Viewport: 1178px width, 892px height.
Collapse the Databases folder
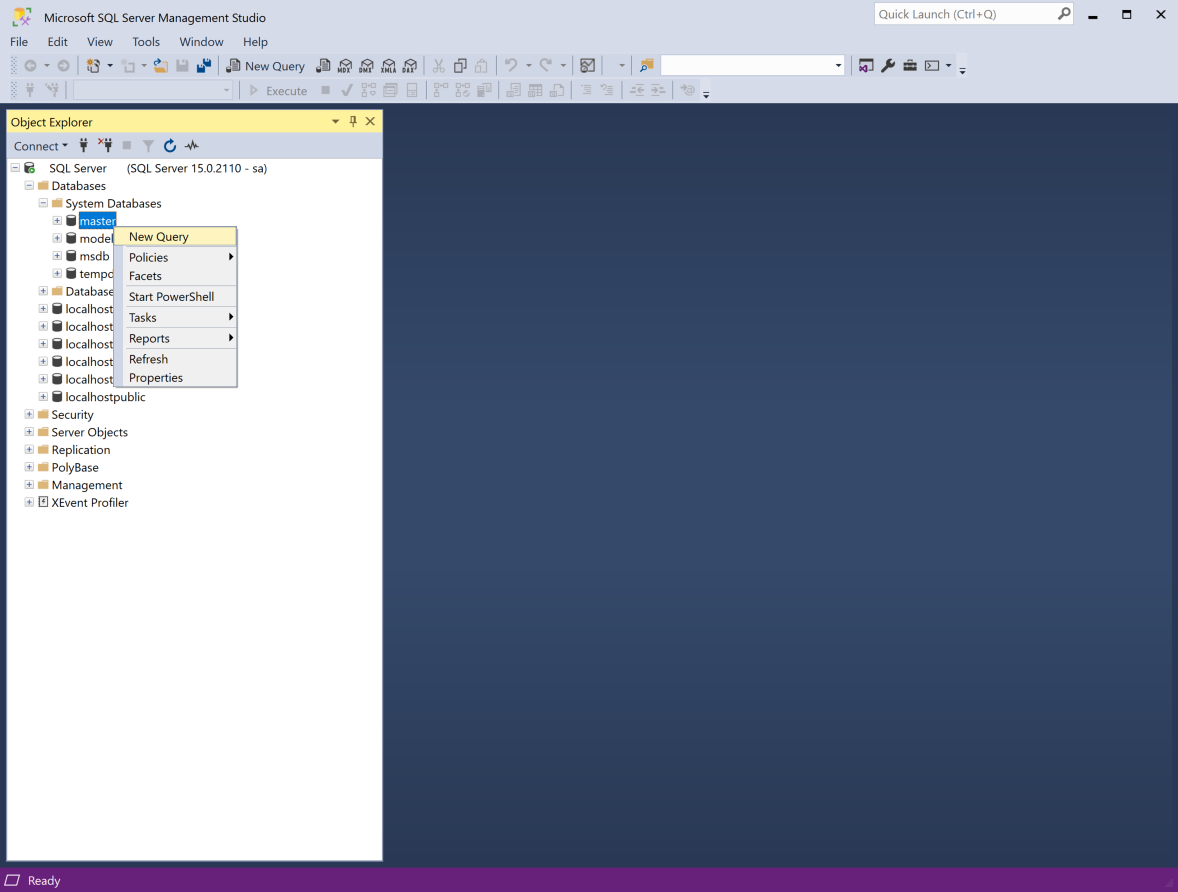point(29,186)
